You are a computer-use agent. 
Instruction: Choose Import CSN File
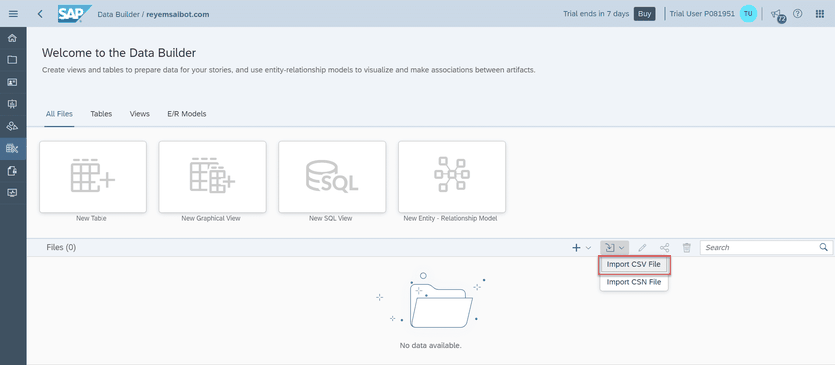tap(634, 282)
